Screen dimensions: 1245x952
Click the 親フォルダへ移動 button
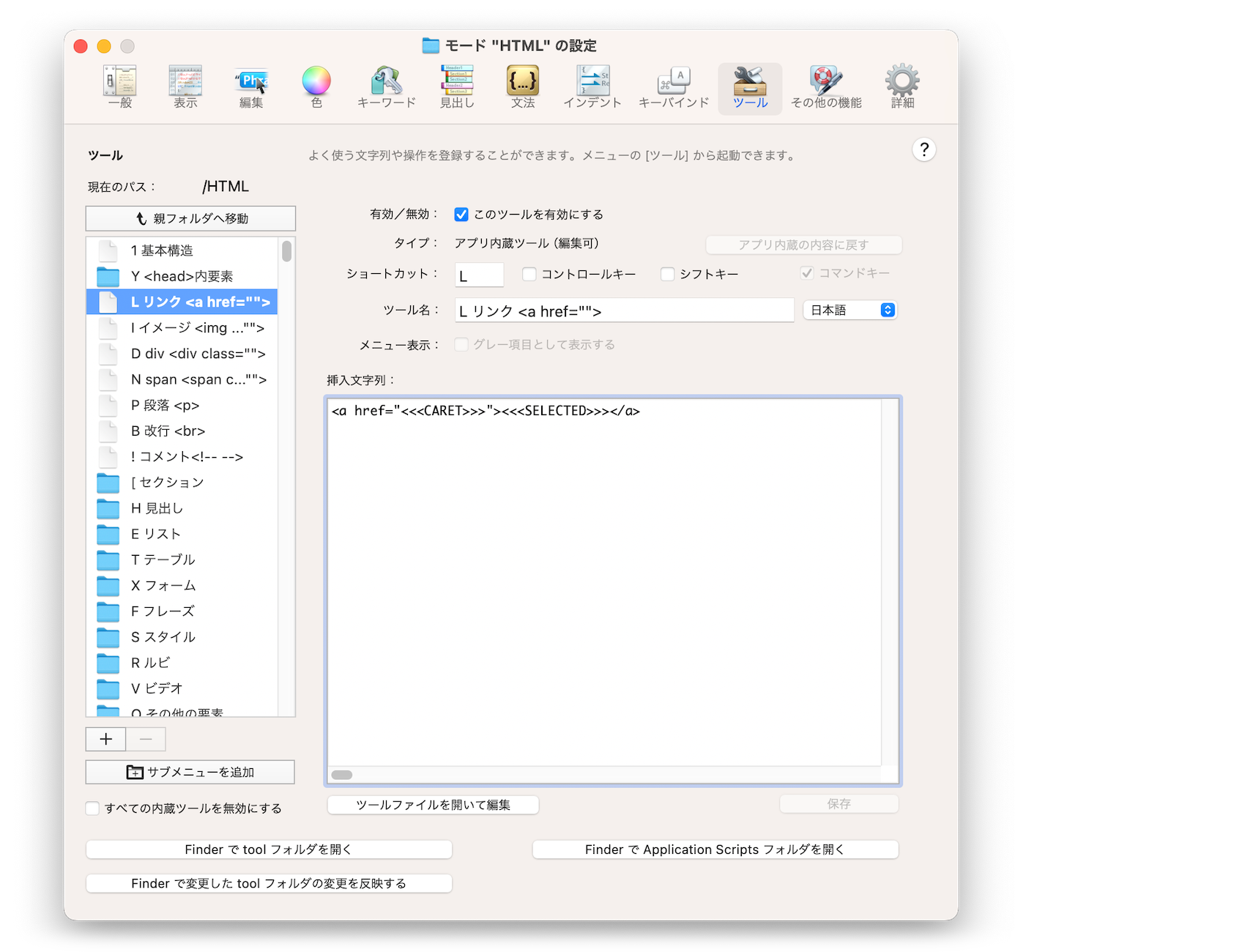(x=190, y=218)
